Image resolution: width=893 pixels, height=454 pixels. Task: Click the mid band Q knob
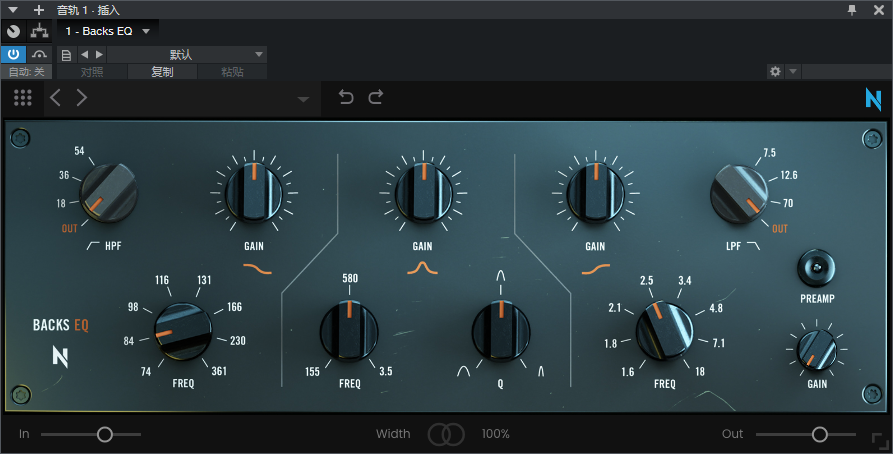(x=501, y=332)
